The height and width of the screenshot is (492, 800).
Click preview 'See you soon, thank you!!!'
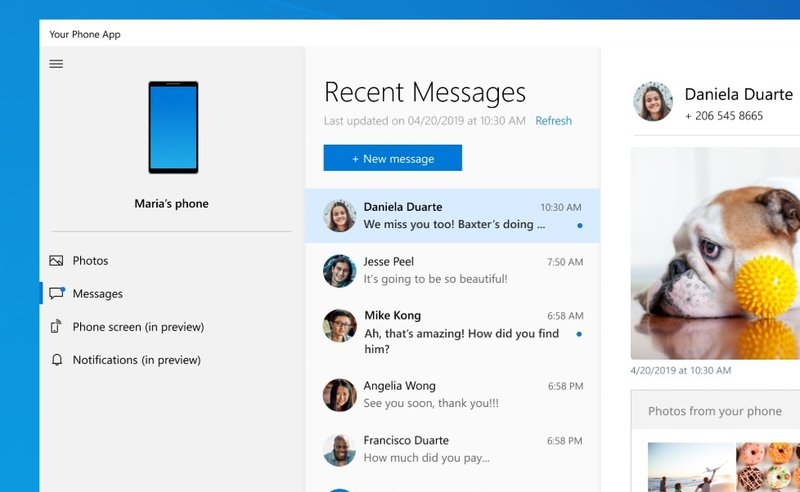click(x=431, y=403)
